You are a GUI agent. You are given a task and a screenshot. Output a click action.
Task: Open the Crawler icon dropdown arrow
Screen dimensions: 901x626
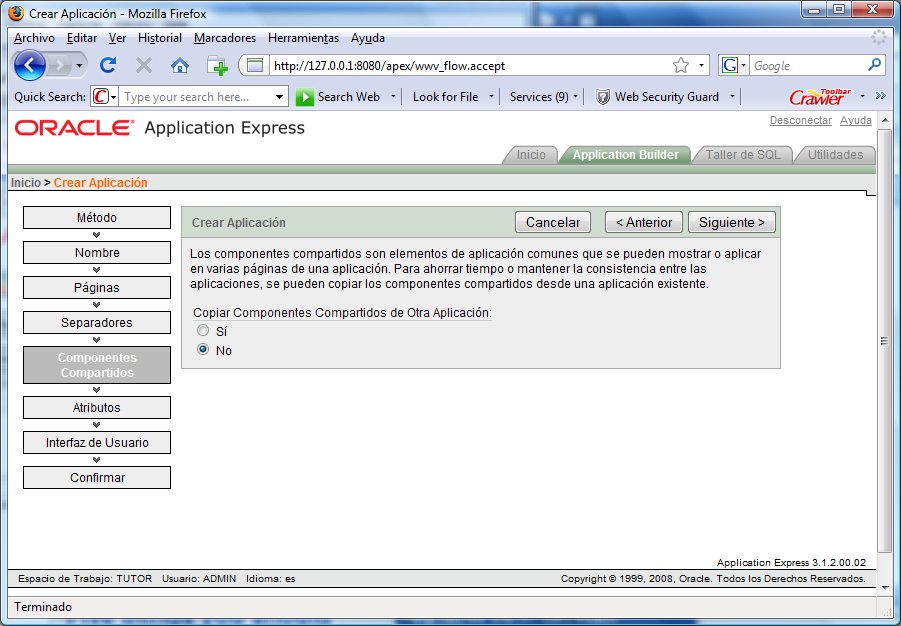[x=113, y=97]
